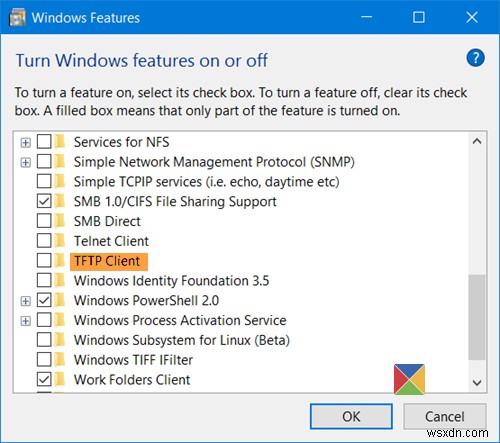Select the Windows TIFF IFilter label
The height and width of the screenshot is (443, 500).
(x=133, y=360)
